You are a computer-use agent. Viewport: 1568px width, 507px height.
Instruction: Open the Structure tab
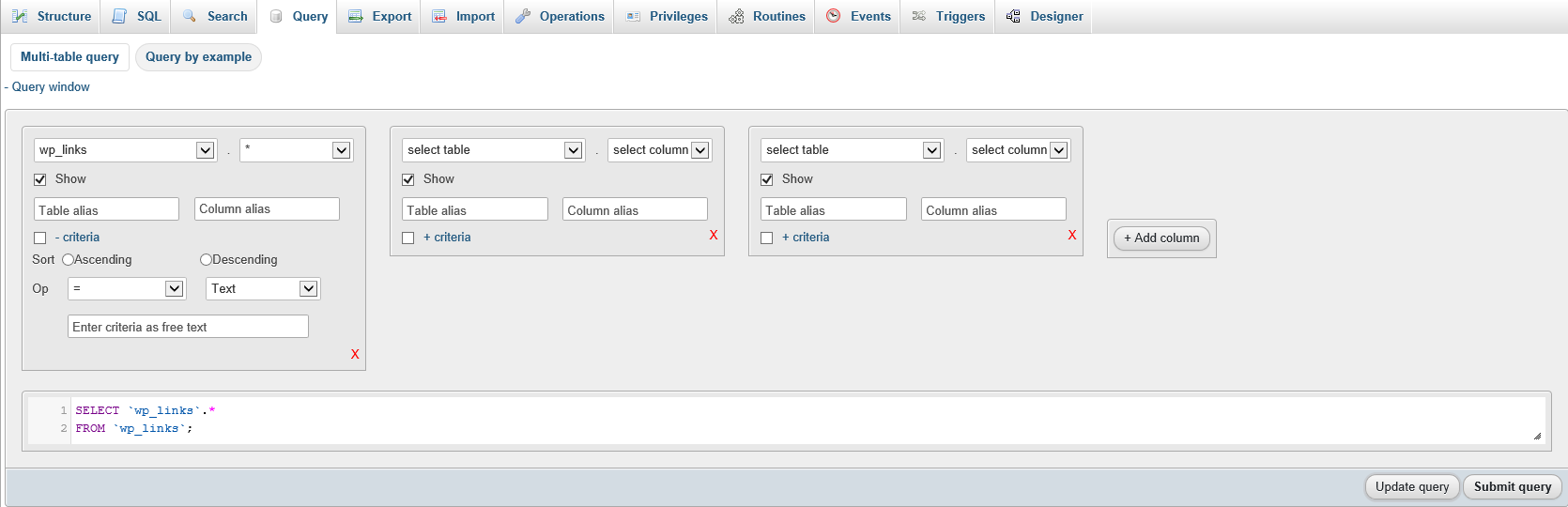pos(53,16)
